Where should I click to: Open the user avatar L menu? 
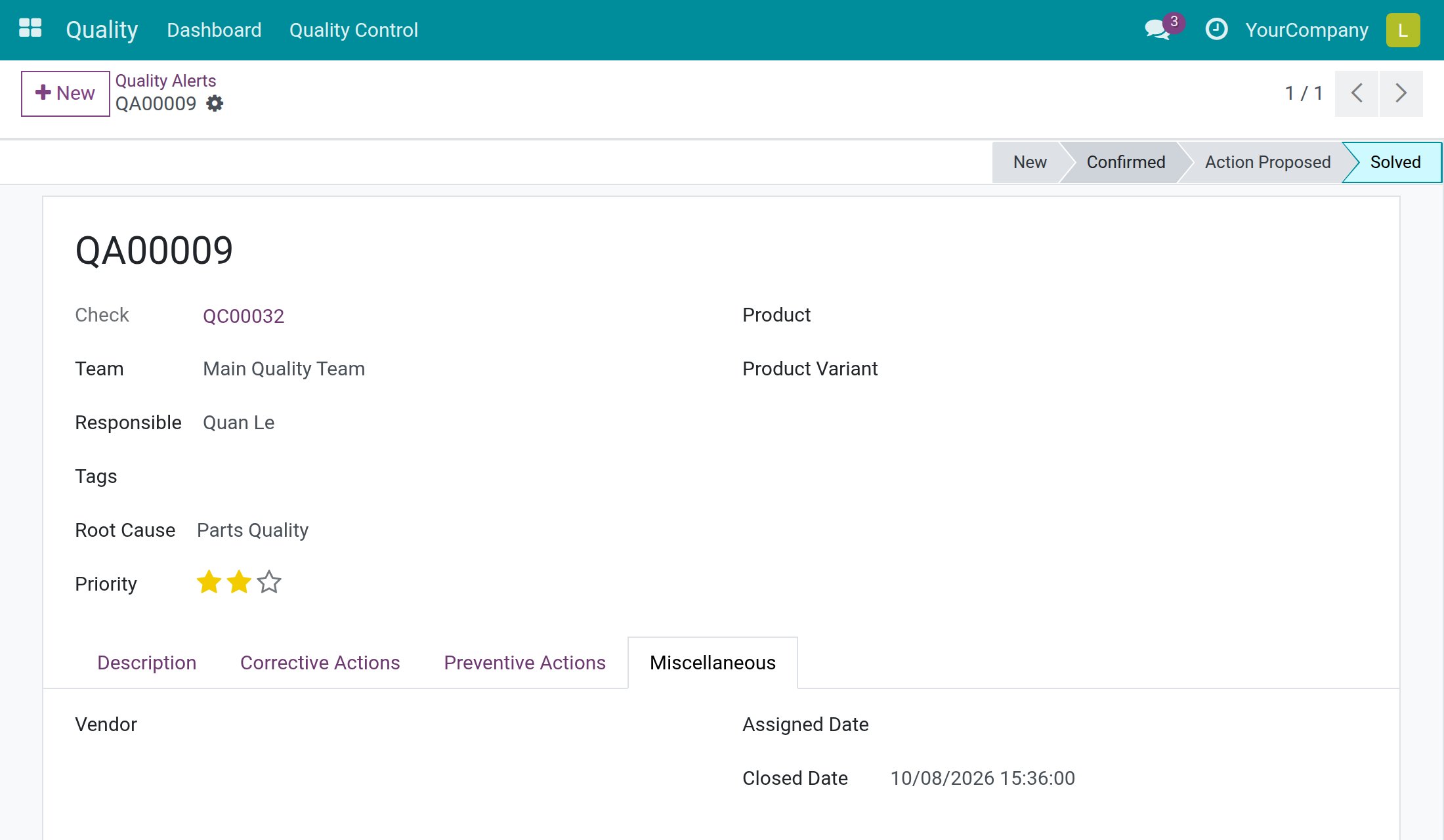click(1403, 30)
